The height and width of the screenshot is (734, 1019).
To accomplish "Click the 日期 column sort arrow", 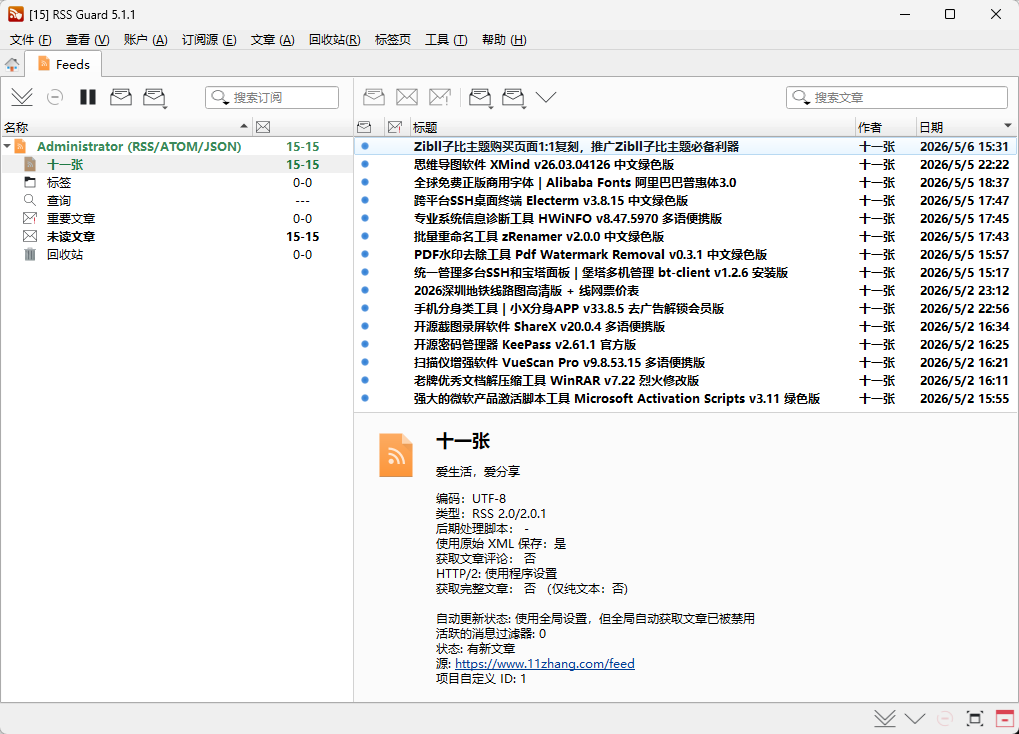I will [x=1008, y=125].
